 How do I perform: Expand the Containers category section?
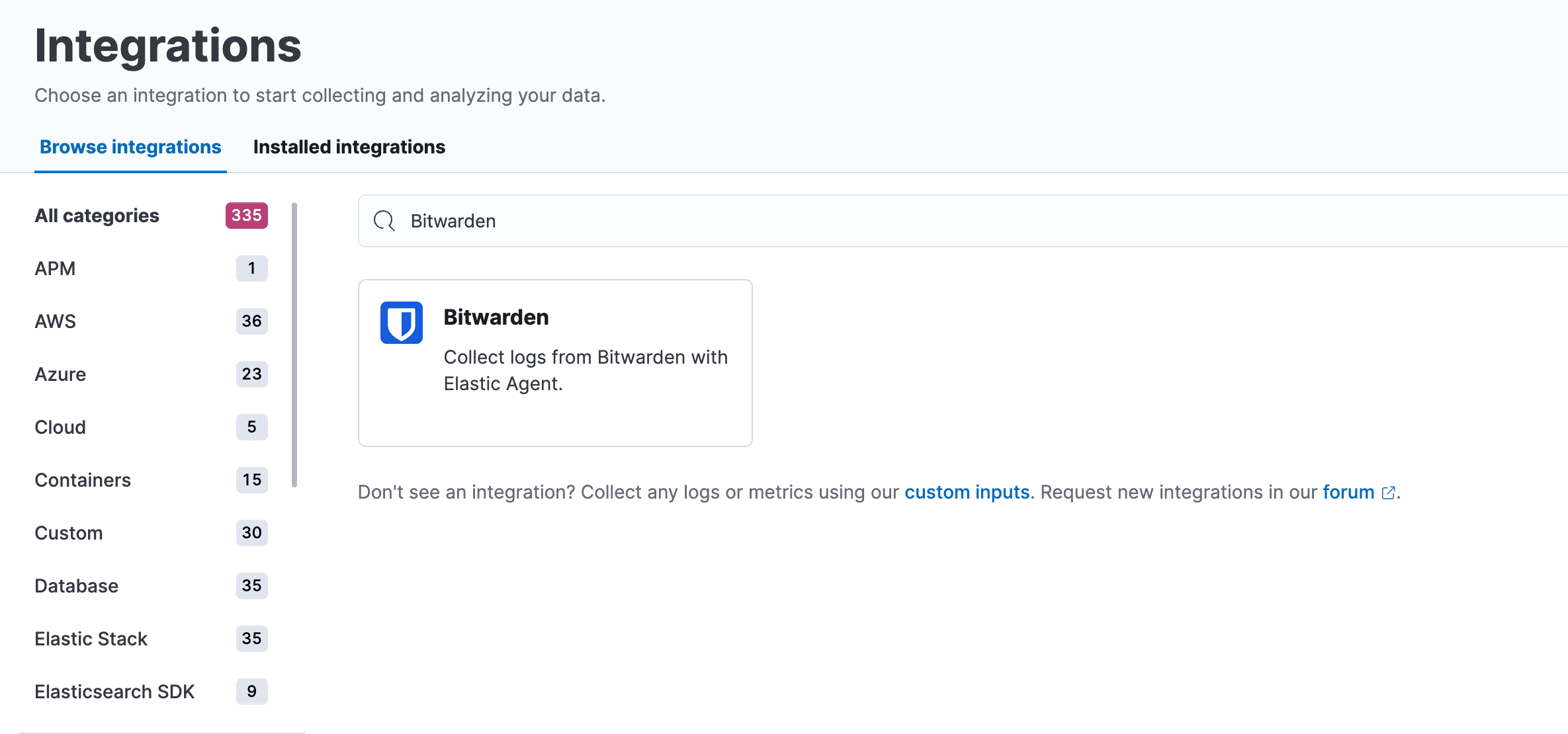pyautogui.click(x=82, y=480)
